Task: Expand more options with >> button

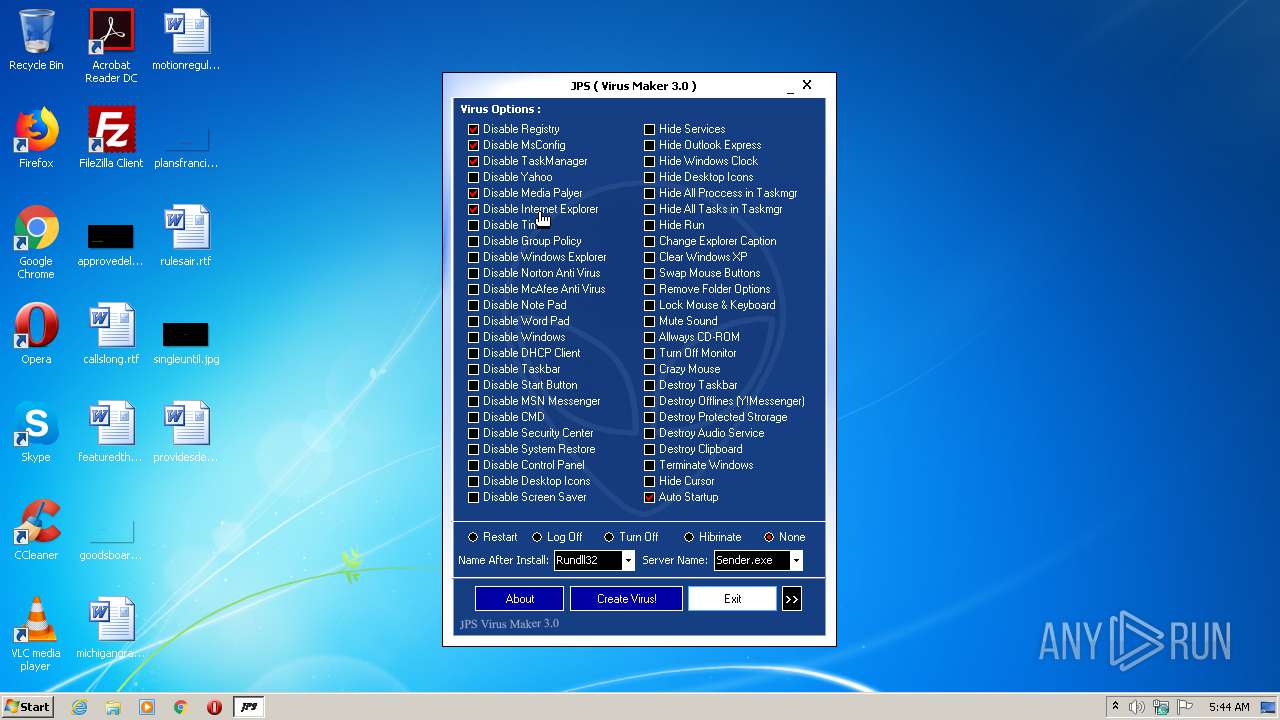Action: coord(792,599)
